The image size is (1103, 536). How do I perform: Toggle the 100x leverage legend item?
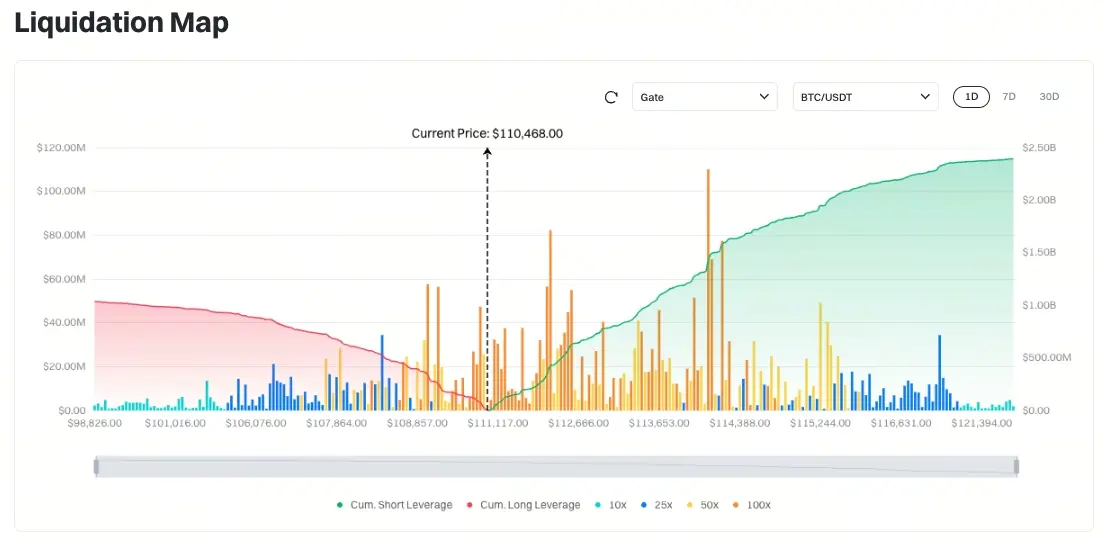pyautogui.click(x=751, y=505)
